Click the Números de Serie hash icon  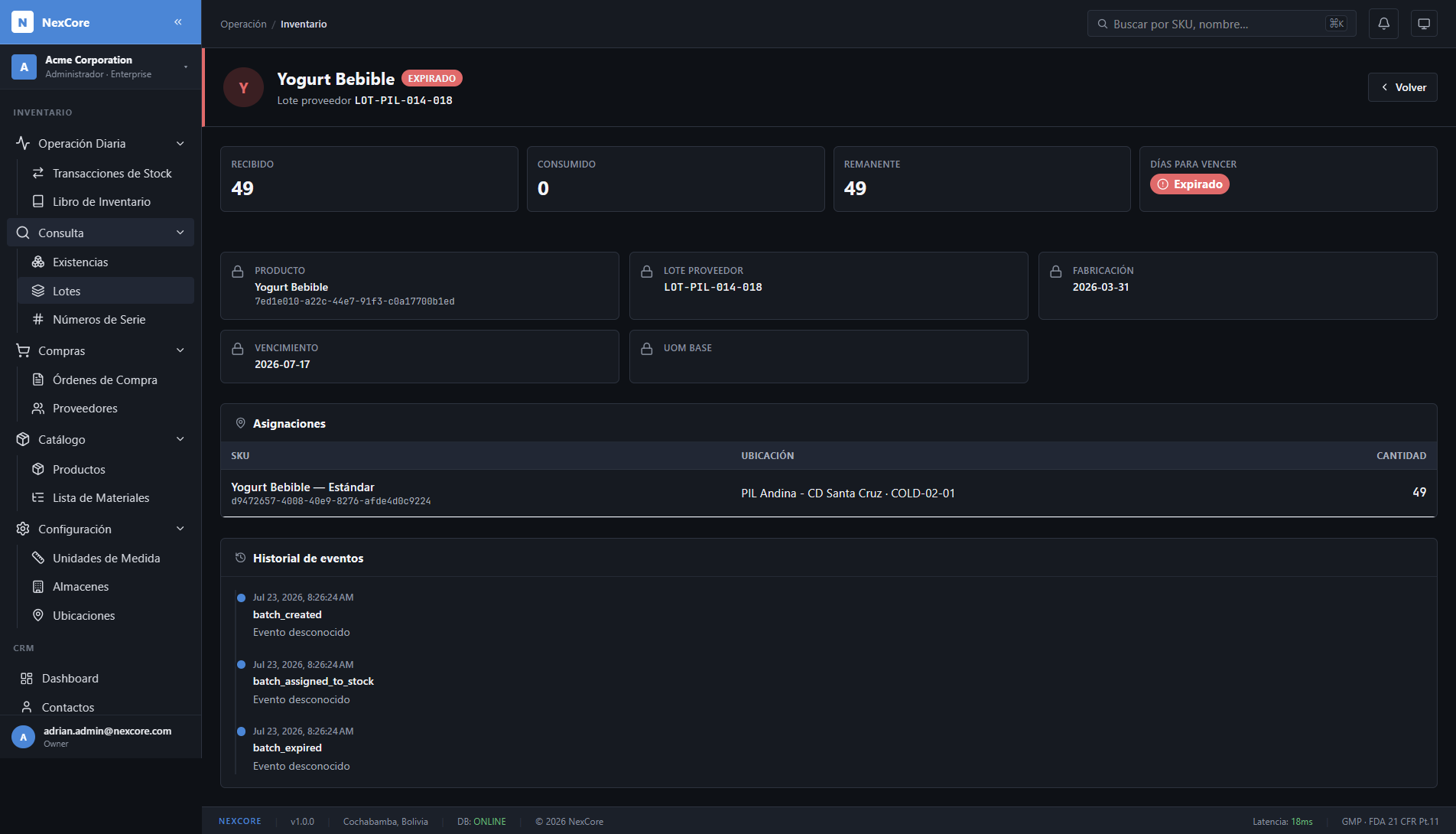[38, 320]
